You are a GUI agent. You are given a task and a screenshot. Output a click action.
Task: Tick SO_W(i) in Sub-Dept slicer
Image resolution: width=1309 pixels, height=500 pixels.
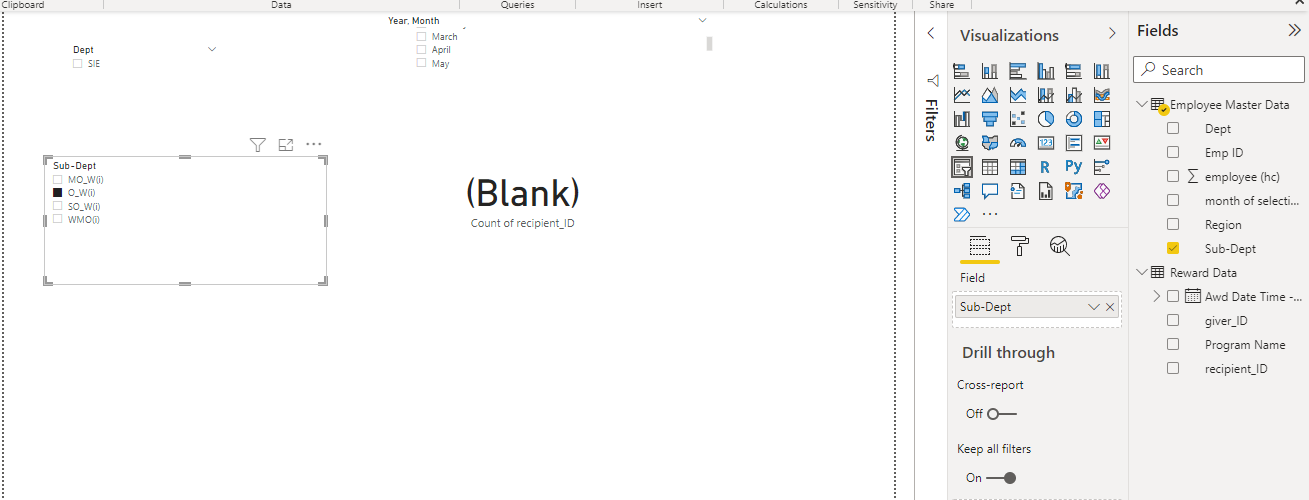coord(58,206)
